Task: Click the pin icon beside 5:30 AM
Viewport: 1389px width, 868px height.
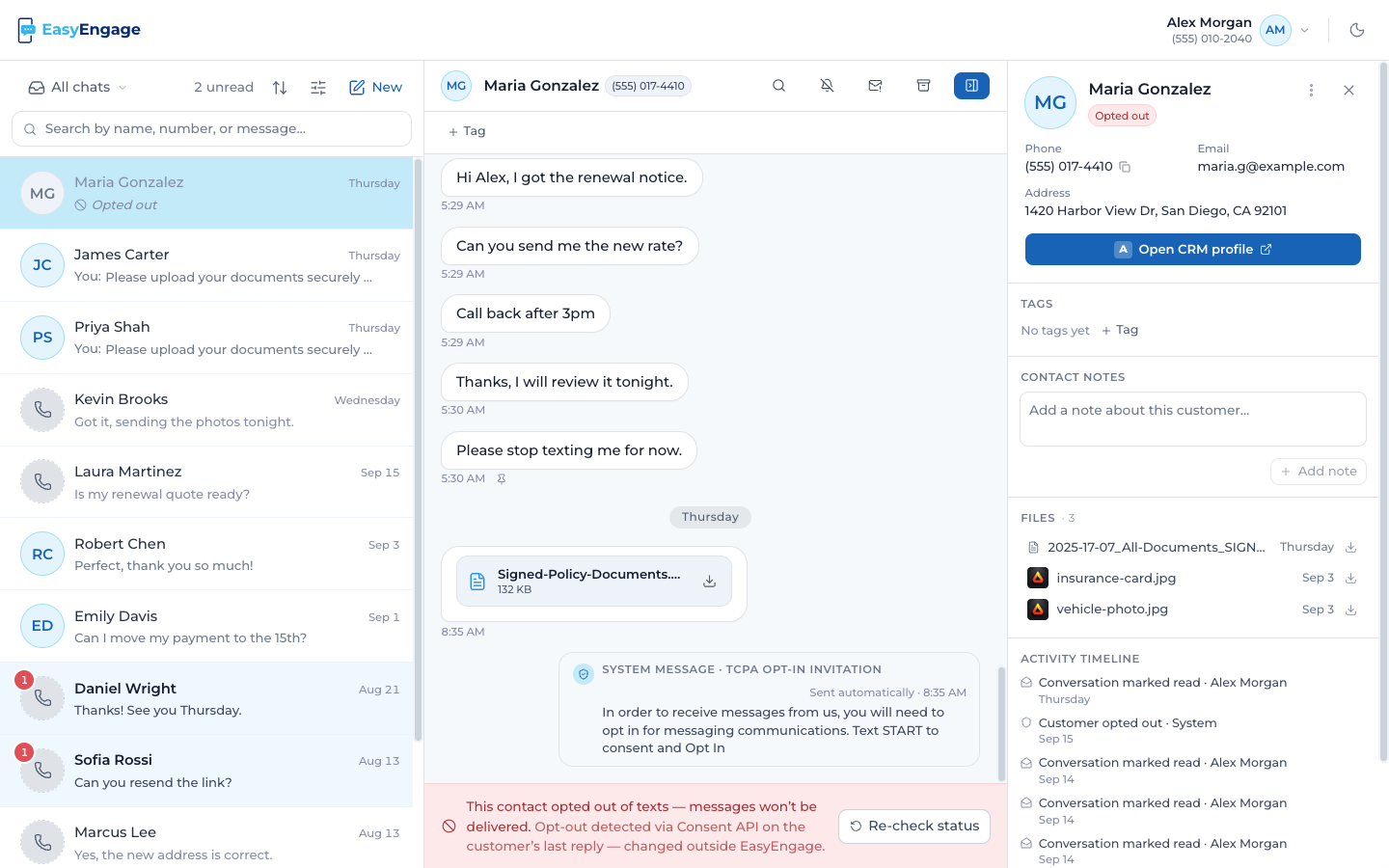Action: [502, 478]
